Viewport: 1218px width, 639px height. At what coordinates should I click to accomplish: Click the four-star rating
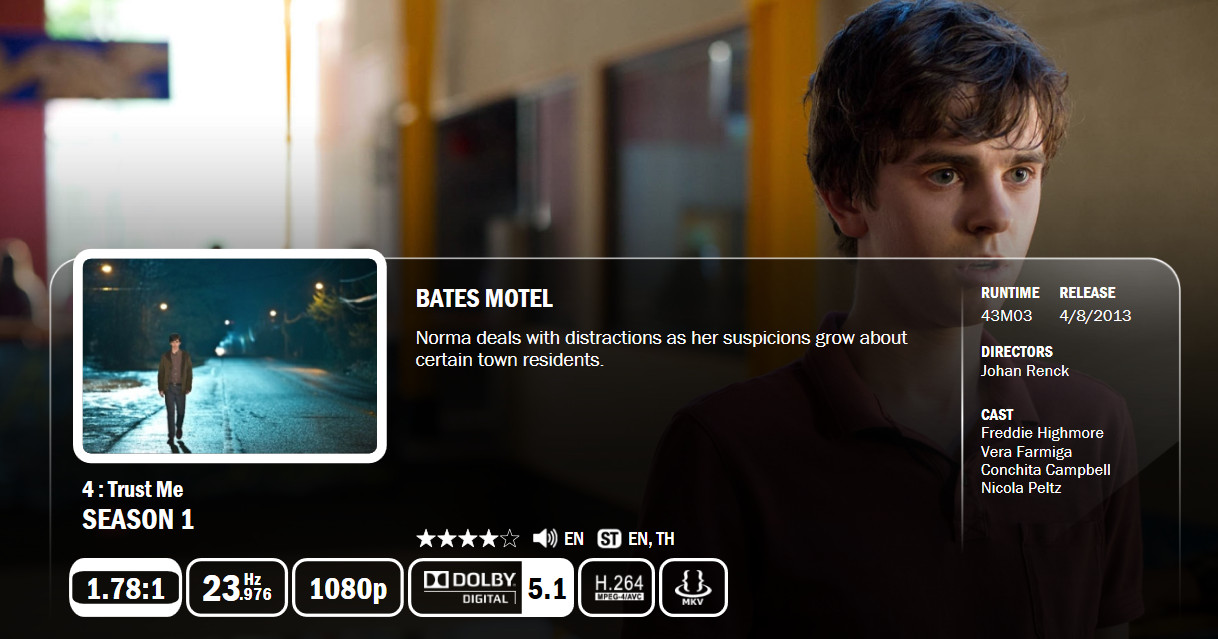[x=468, y=539]
